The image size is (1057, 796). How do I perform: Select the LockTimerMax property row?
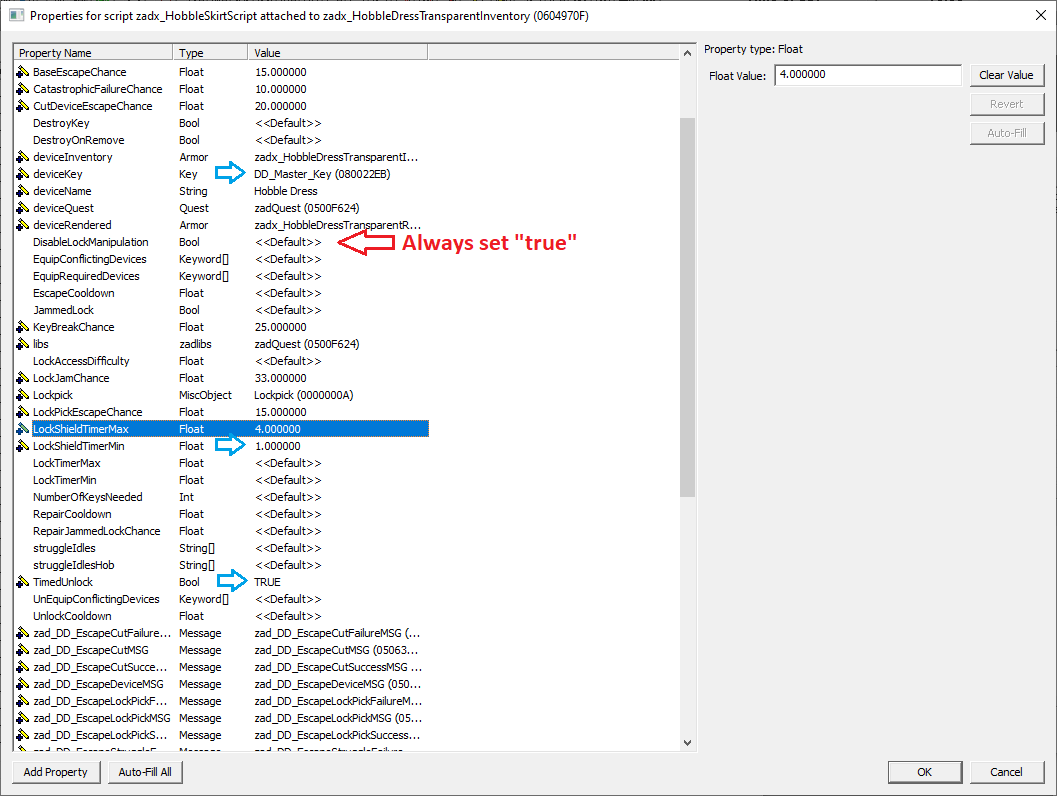222,463
